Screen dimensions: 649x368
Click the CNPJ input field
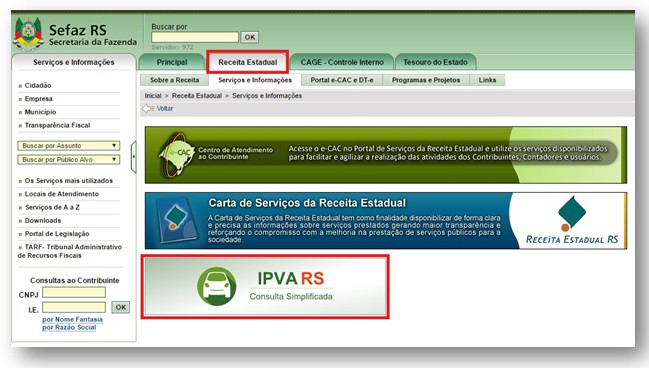(x=74, y=293)
